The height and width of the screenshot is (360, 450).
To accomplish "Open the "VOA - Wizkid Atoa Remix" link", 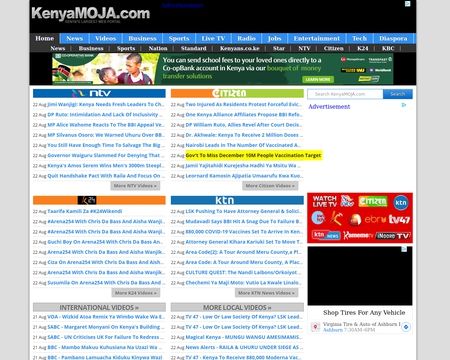I will (106, 317).
